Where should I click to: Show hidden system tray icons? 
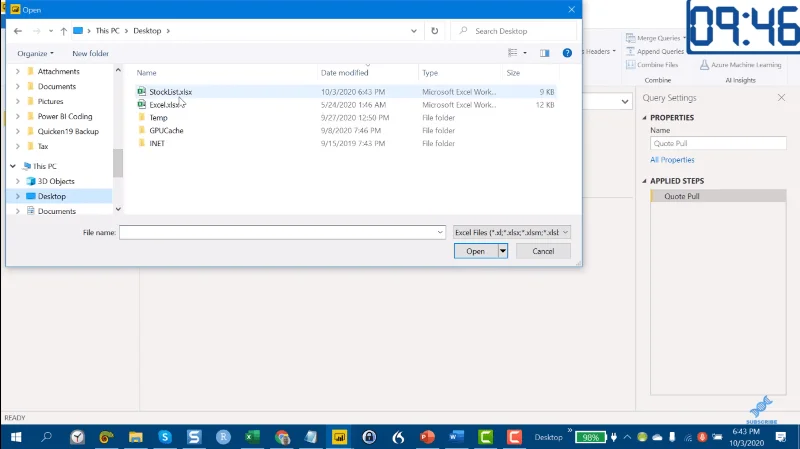coord(627,437)
